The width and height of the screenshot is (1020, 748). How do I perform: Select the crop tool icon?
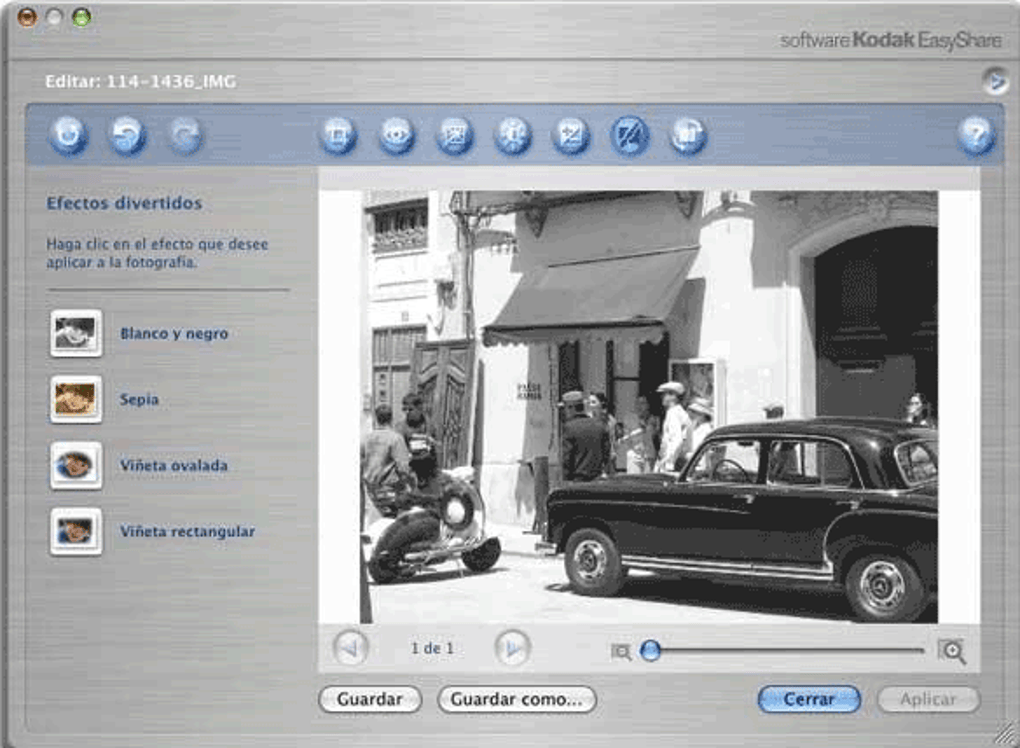[338, 135]
